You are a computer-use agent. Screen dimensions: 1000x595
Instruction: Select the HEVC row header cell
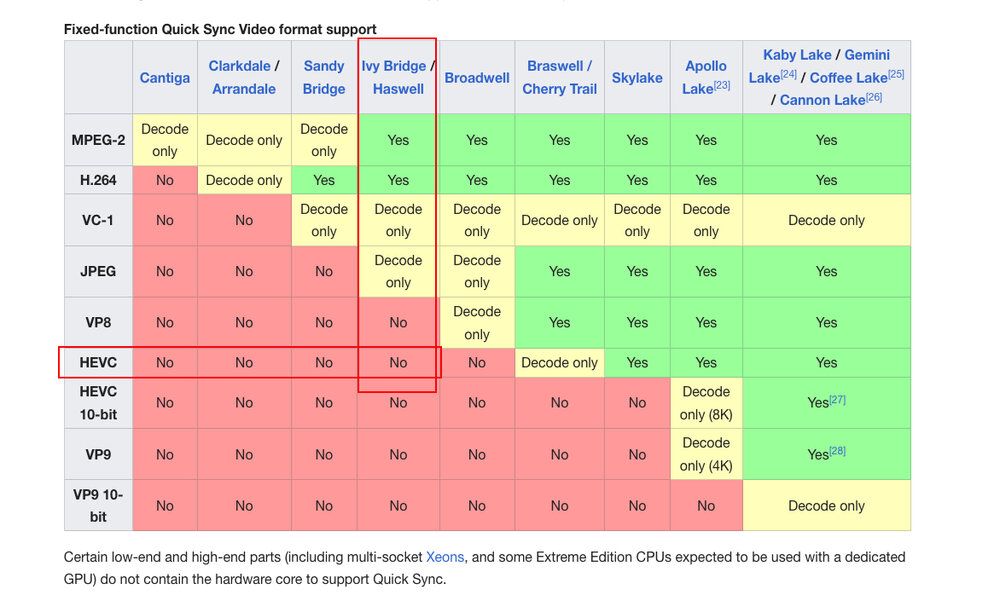point(97,362)
